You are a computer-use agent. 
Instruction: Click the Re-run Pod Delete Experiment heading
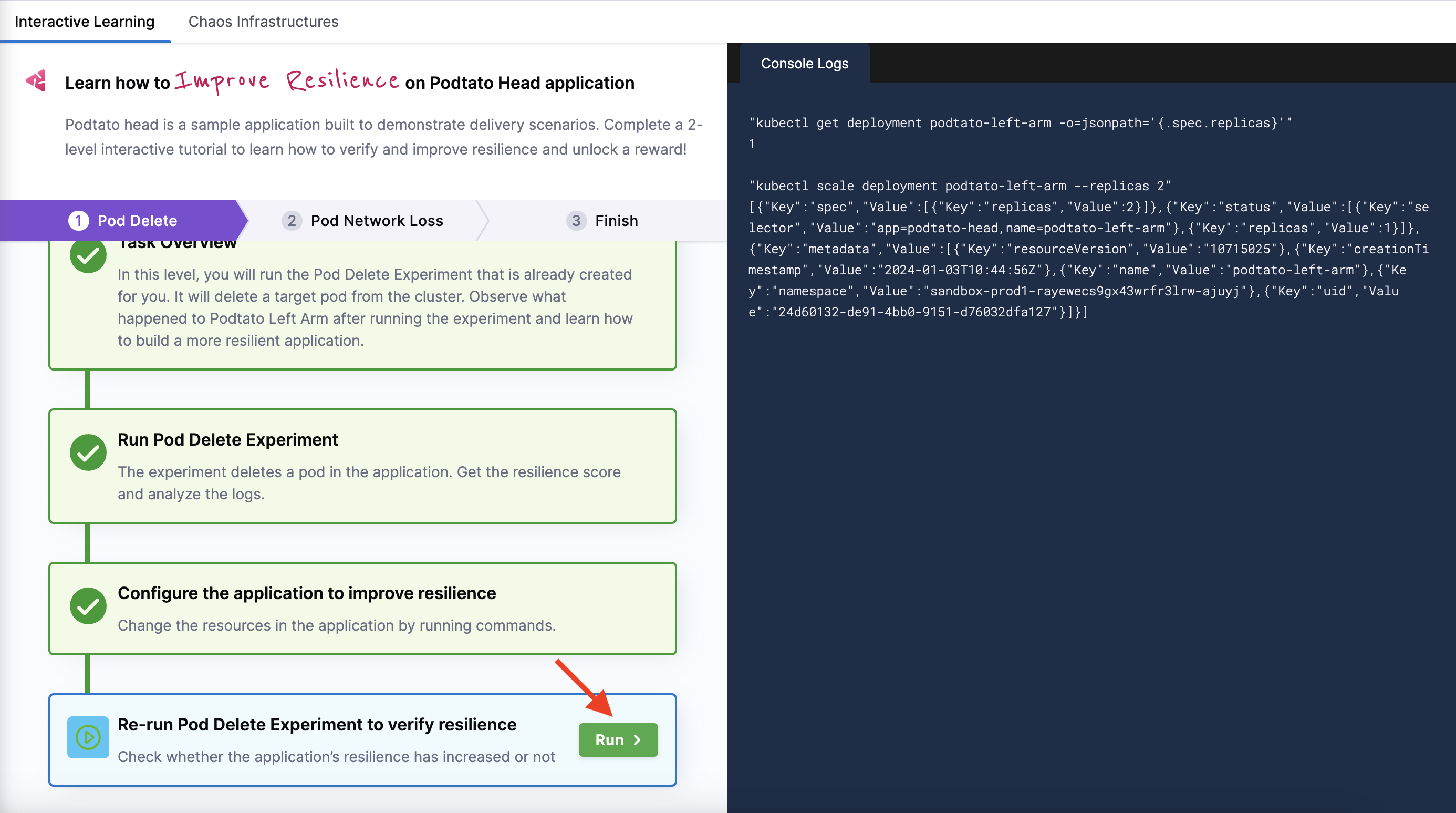coord(317,724)
